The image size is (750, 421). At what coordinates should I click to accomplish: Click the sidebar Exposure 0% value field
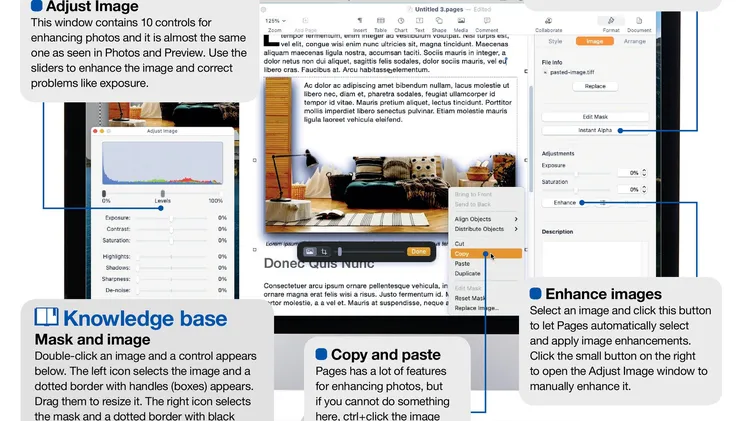coord(629,173)
